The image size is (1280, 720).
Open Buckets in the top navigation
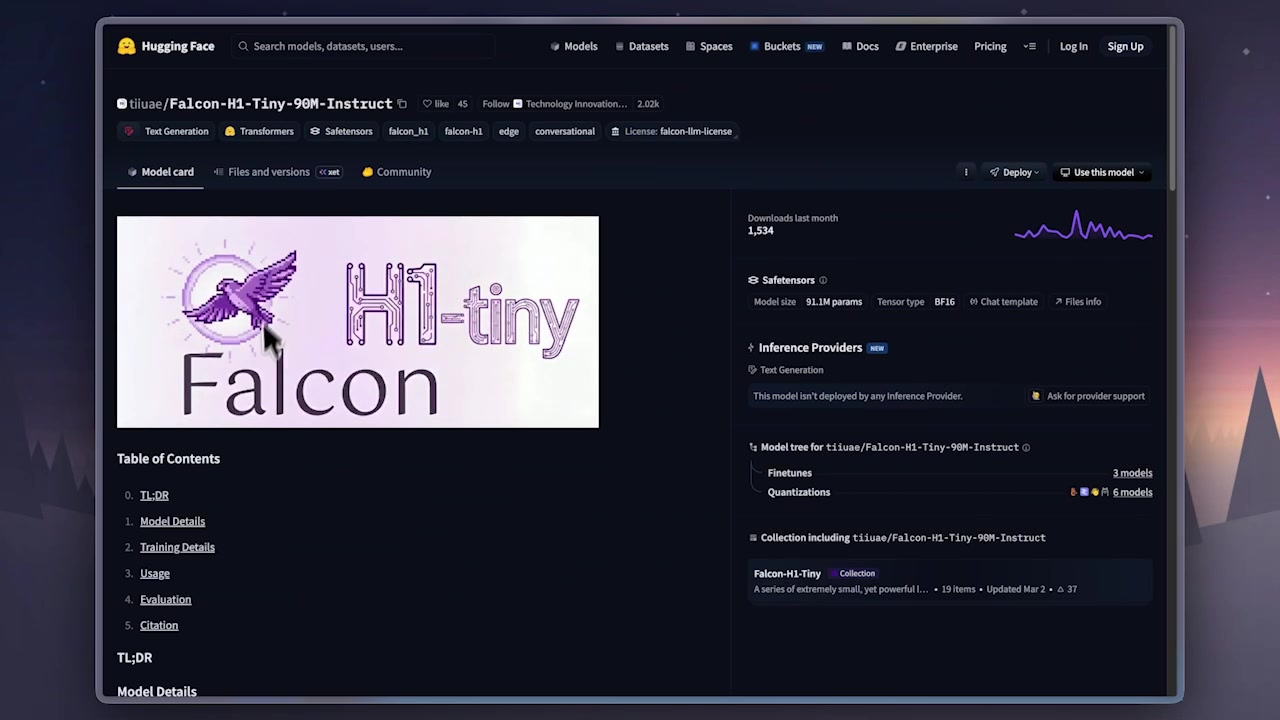pos(786,46)
